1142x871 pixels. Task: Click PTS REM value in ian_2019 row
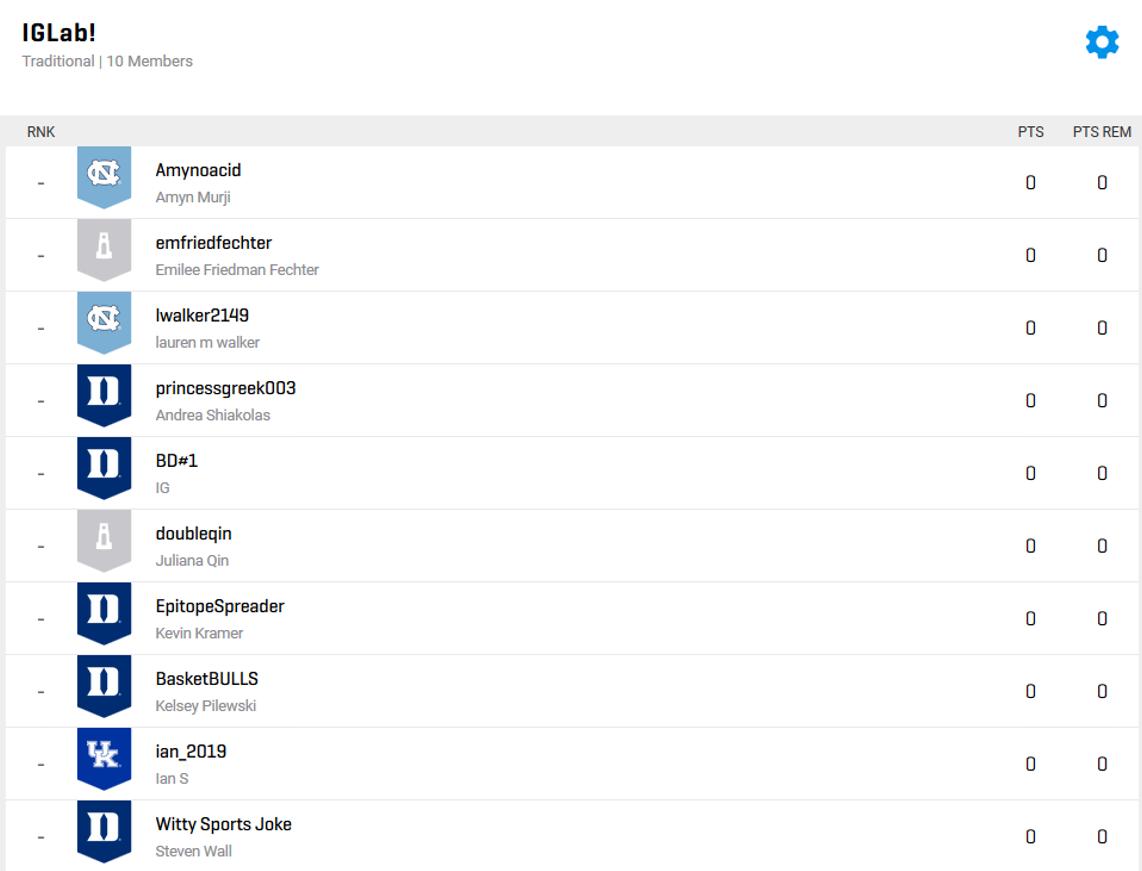1102,764
